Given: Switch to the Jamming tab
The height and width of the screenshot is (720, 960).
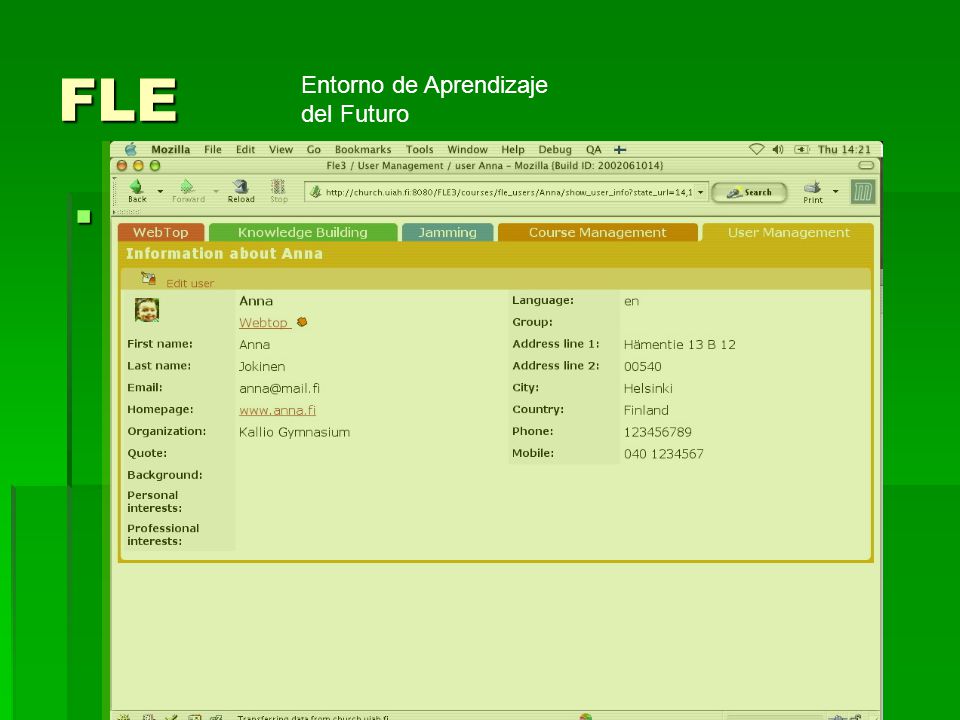Looking at the screenshot, I should click(x=448, y=233).
